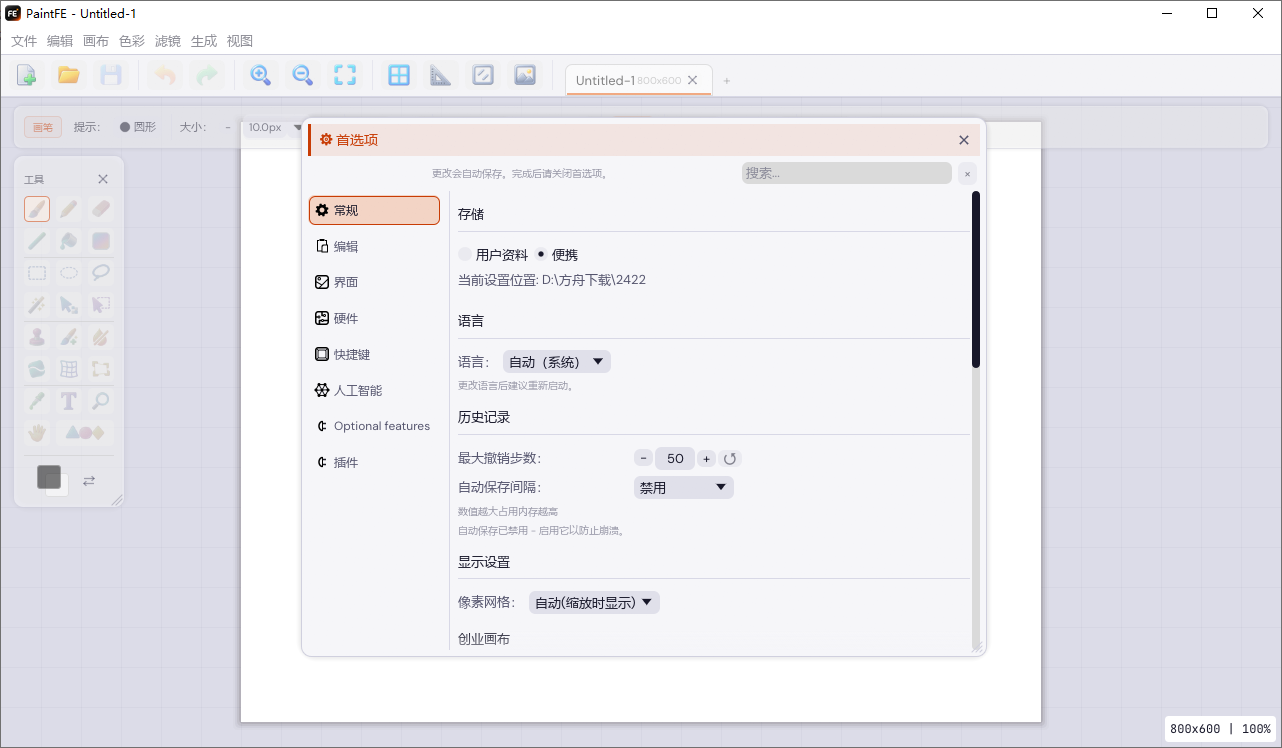Screen dimensions: 1282x748
Task: Open the 人工智能 preferences section
Action: click(374, 391)
